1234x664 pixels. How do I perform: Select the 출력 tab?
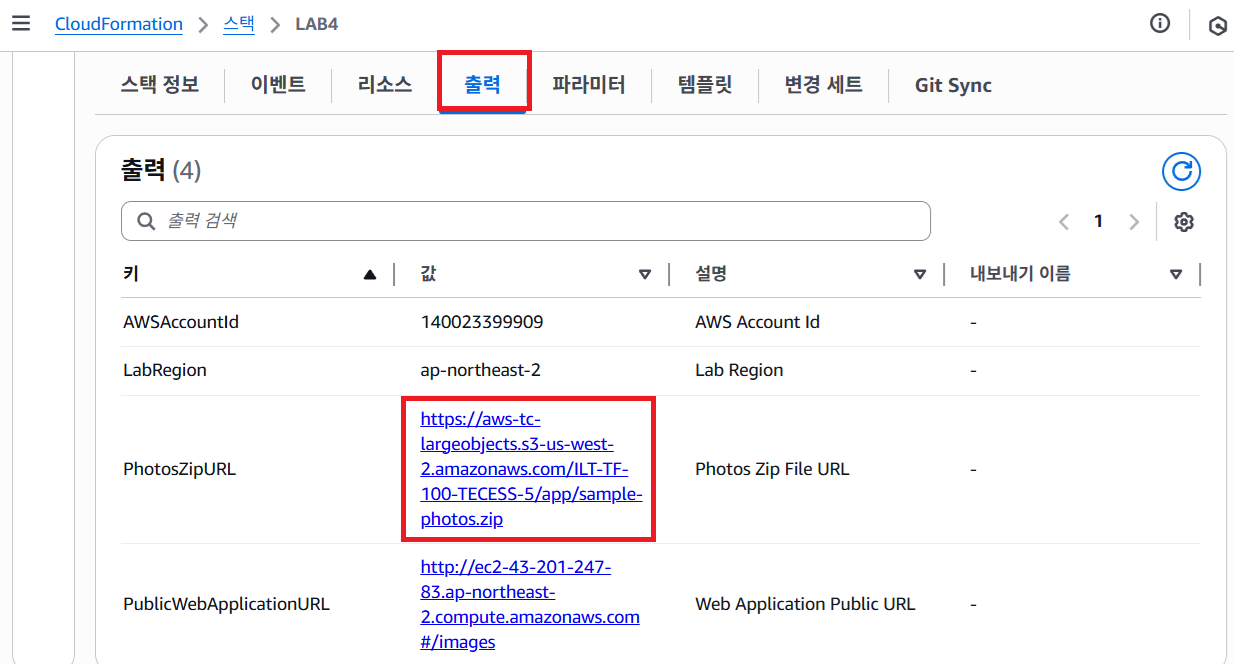482,85
